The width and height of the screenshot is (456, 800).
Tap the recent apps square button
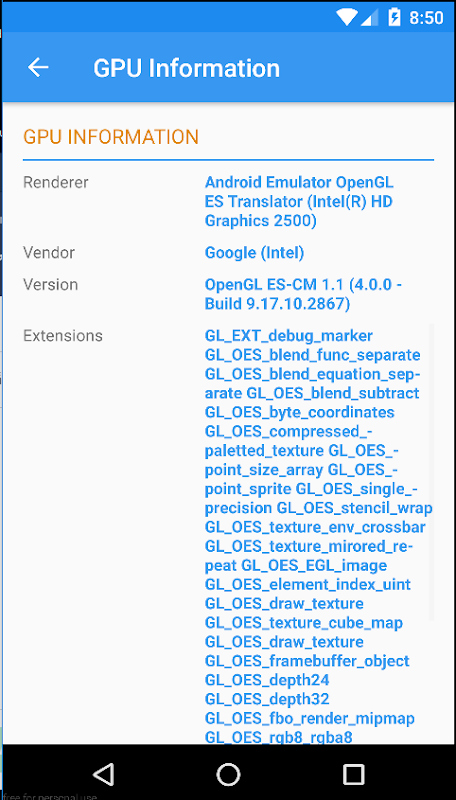tap(353, 774)
